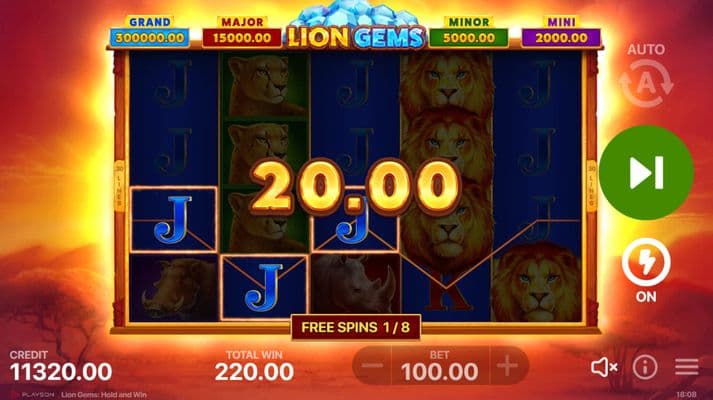Viewport: 713px width, 400px height.
Task: Click the warthog symbol on the reels
Action: tap(173, 288)
